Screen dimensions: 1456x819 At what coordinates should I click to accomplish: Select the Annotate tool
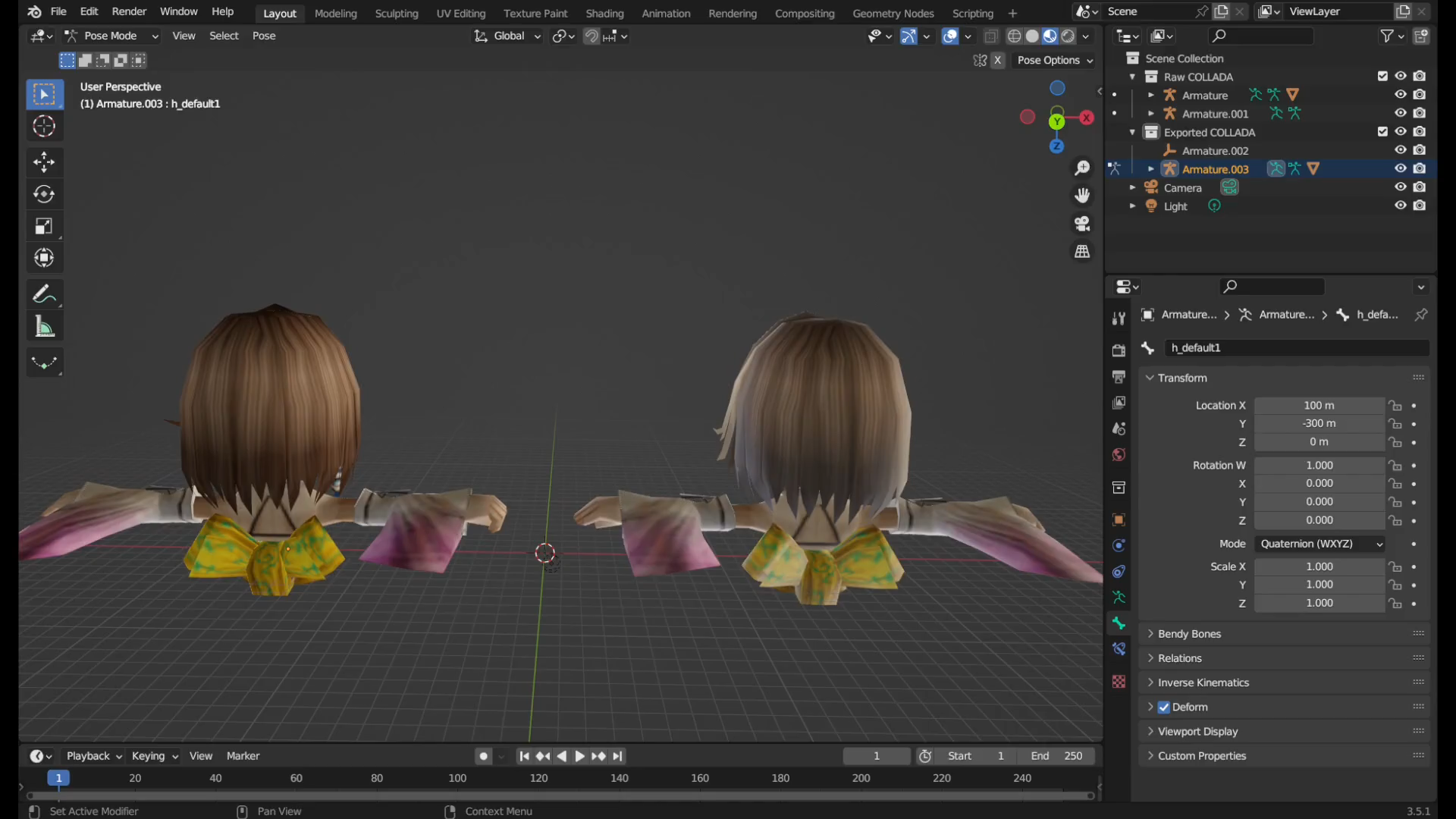(x=44, y=294)
